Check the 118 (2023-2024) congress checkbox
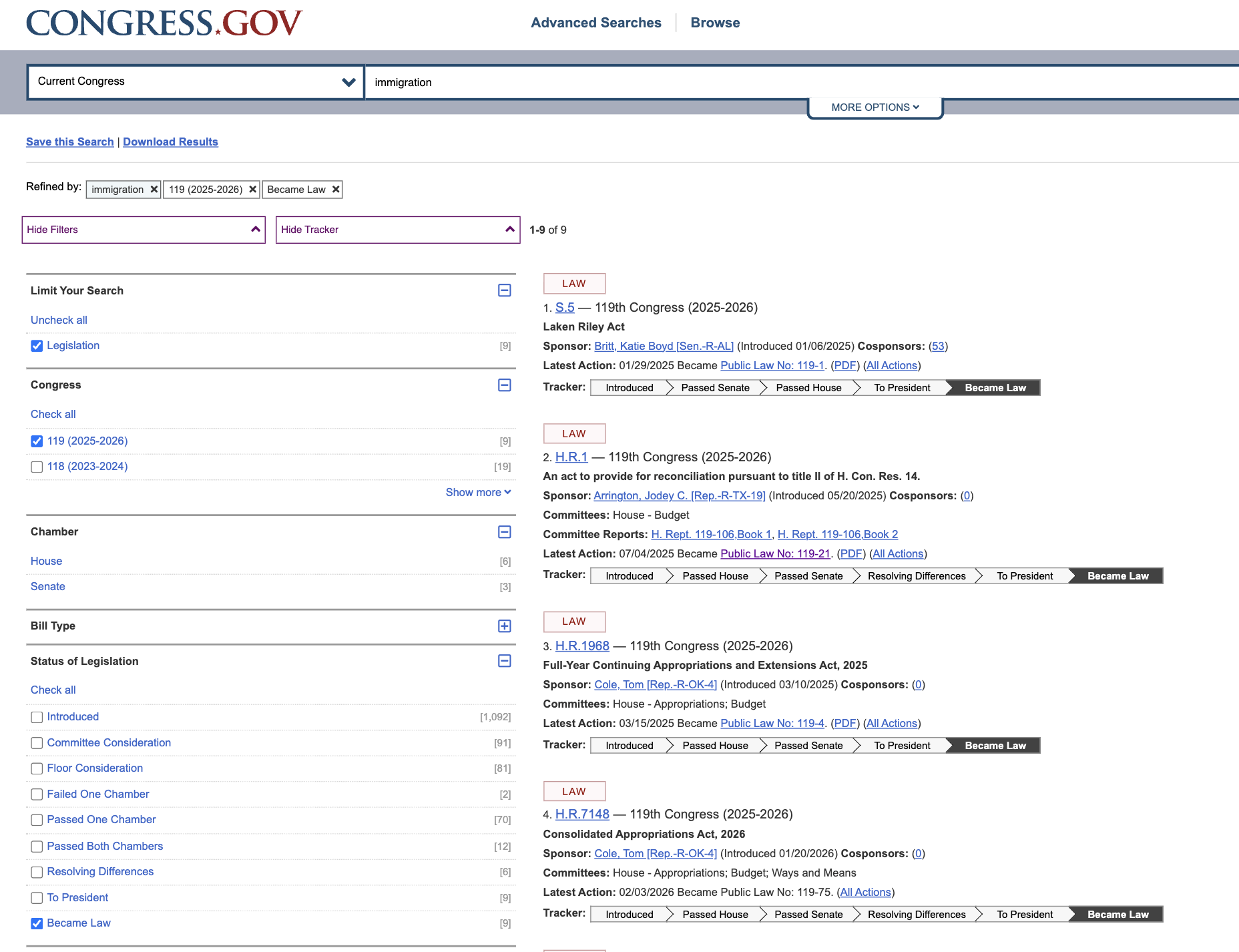Screen dimensions: 1239x952 [x=37, y=467]
